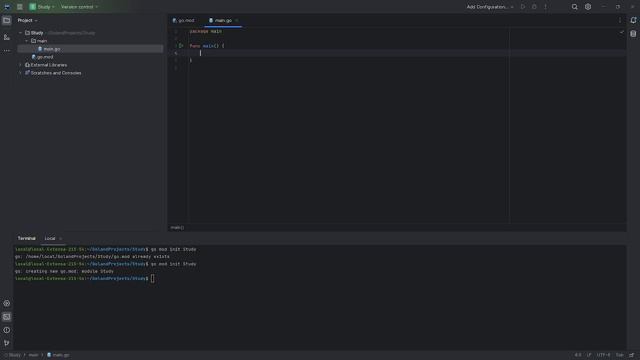Screen dimensions: 640x360
Task: Close the main.go editor tab
Action: (237, 20)
